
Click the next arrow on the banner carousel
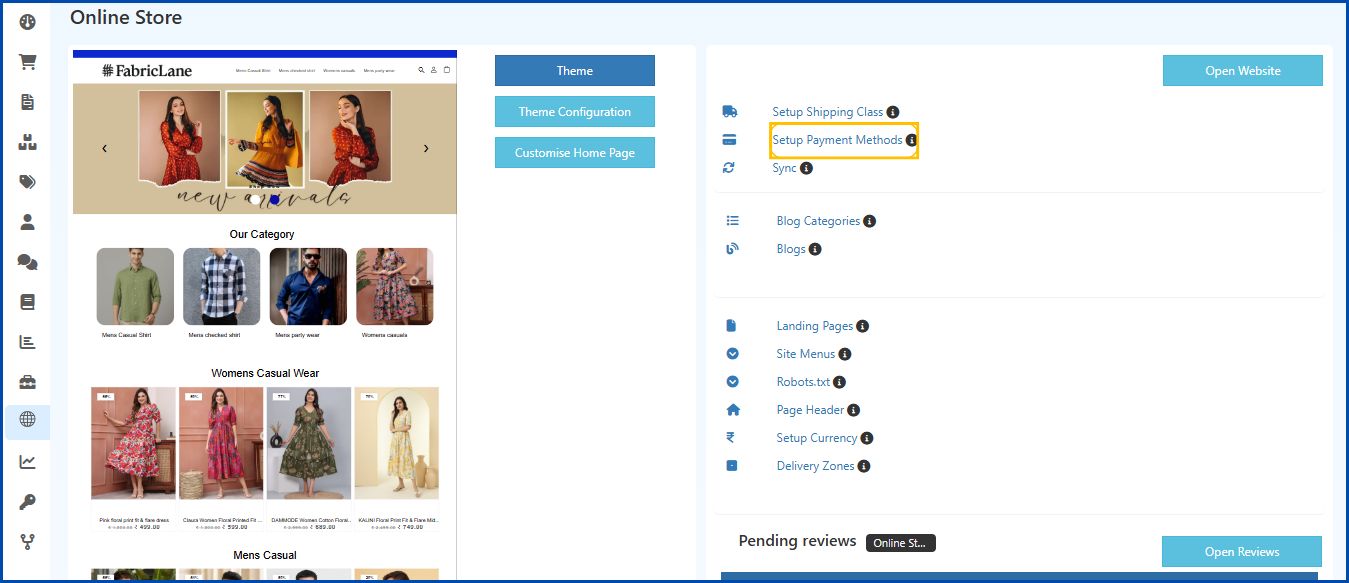pyautogui.click(x=426, y=146)
